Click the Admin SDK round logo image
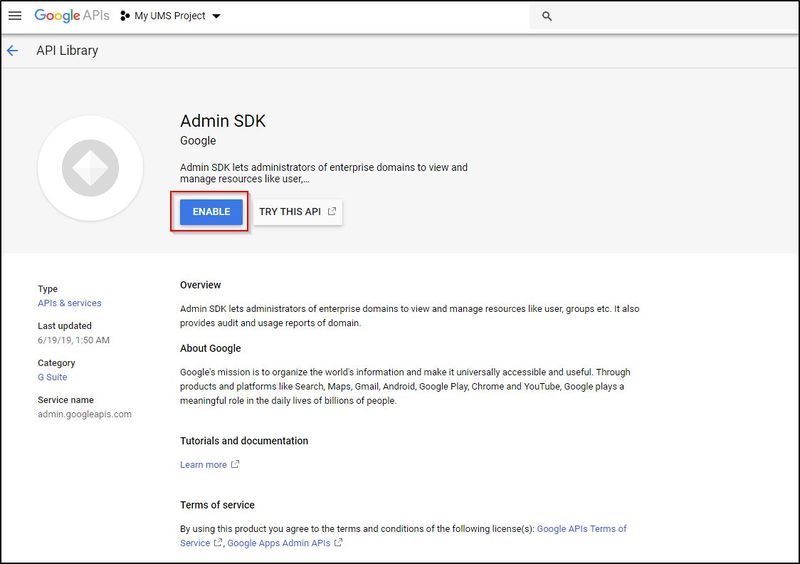 pyautogui.click(x=91, y=168)
